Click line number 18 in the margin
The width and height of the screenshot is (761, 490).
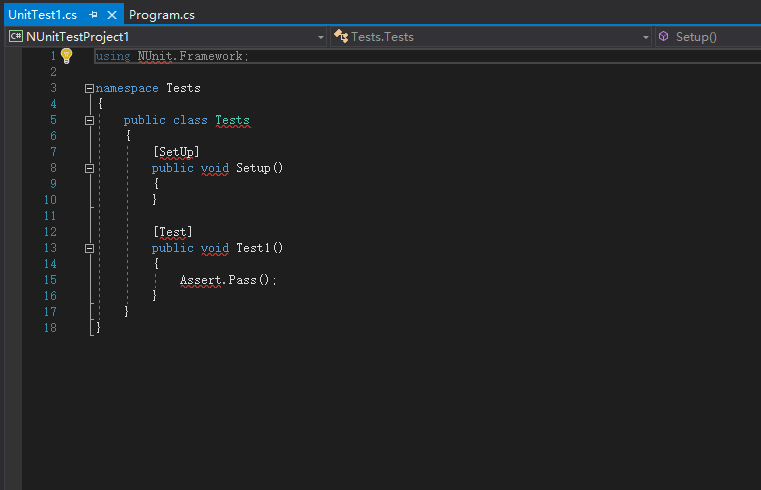tap(50, 328)
